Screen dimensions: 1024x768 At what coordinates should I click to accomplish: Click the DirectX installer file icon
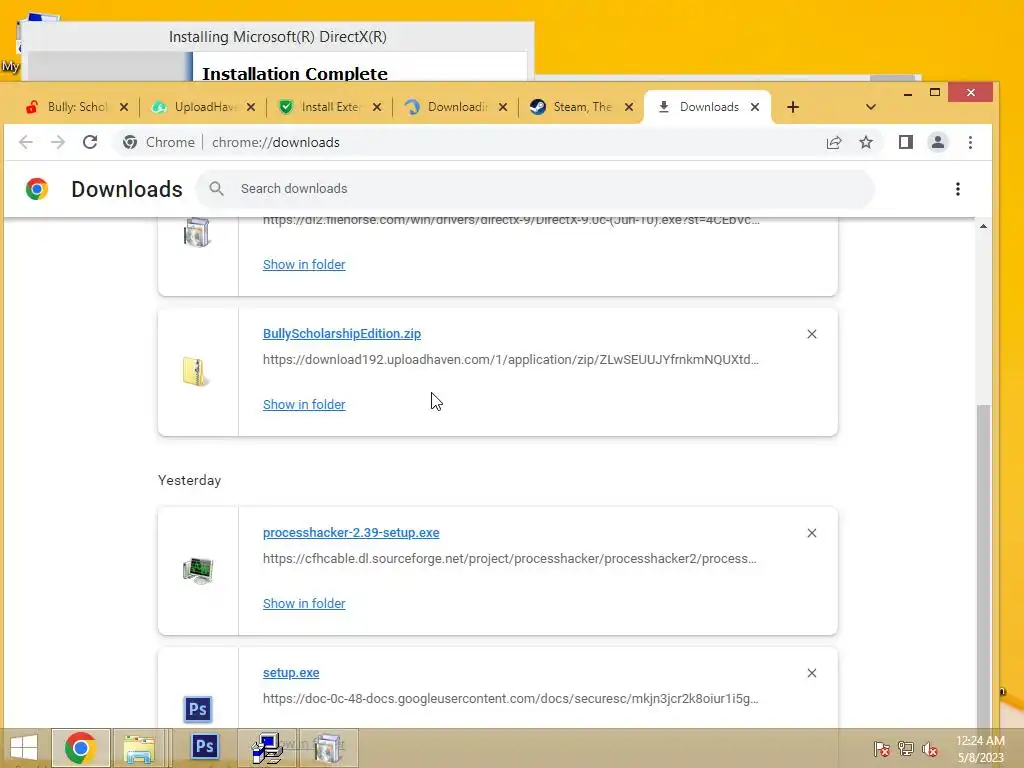coord(197,233)
